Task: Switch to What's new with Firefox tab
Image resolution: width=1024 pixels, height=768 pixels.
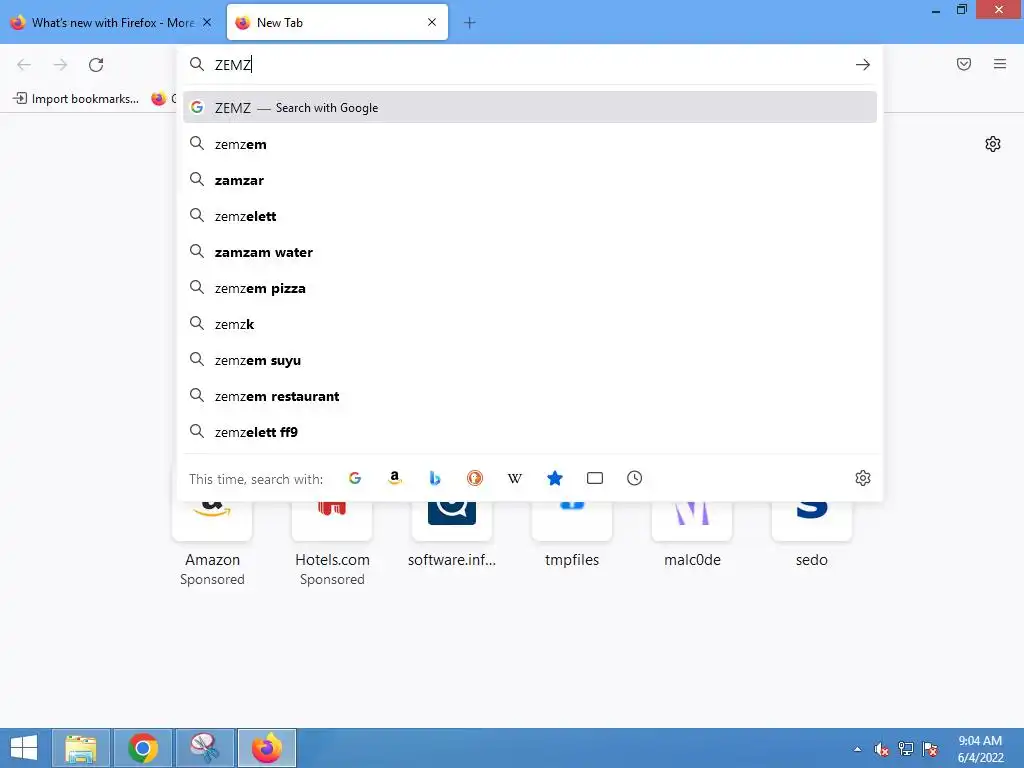Action: (x=112, y=23)
